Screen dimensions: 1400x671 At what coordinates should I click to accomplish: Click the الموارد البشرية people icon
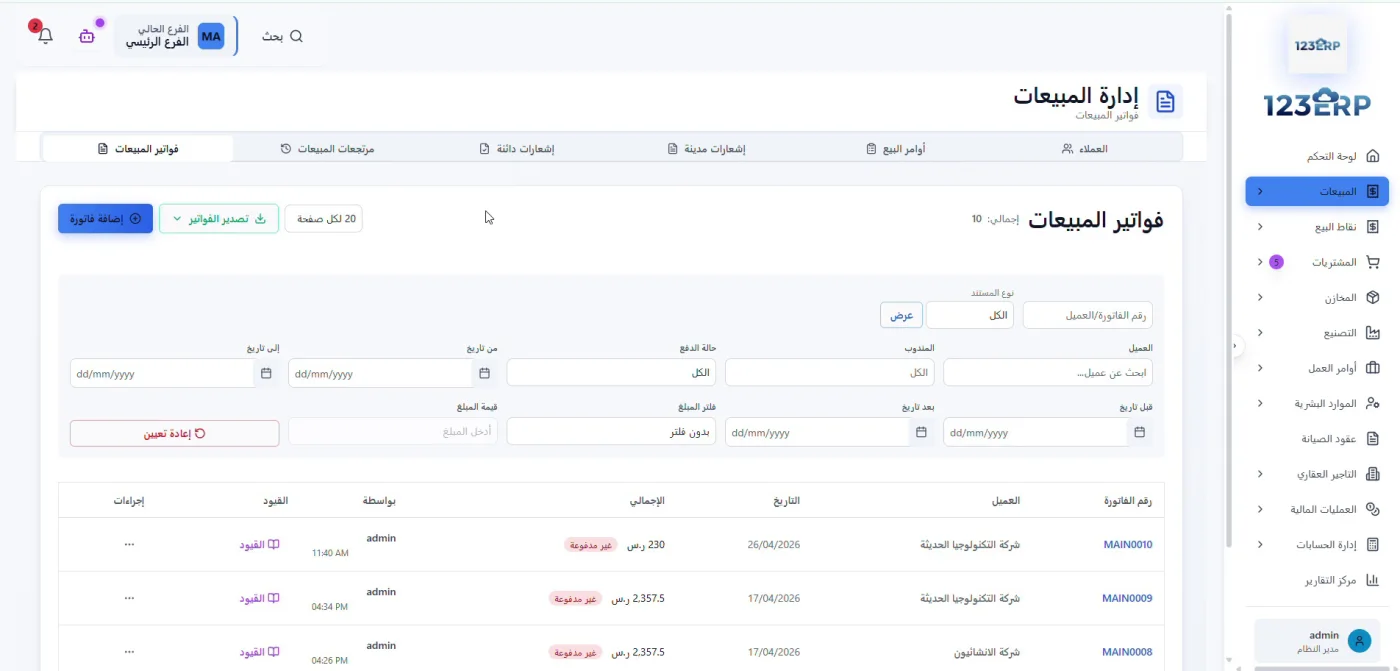click(1373, 403)
